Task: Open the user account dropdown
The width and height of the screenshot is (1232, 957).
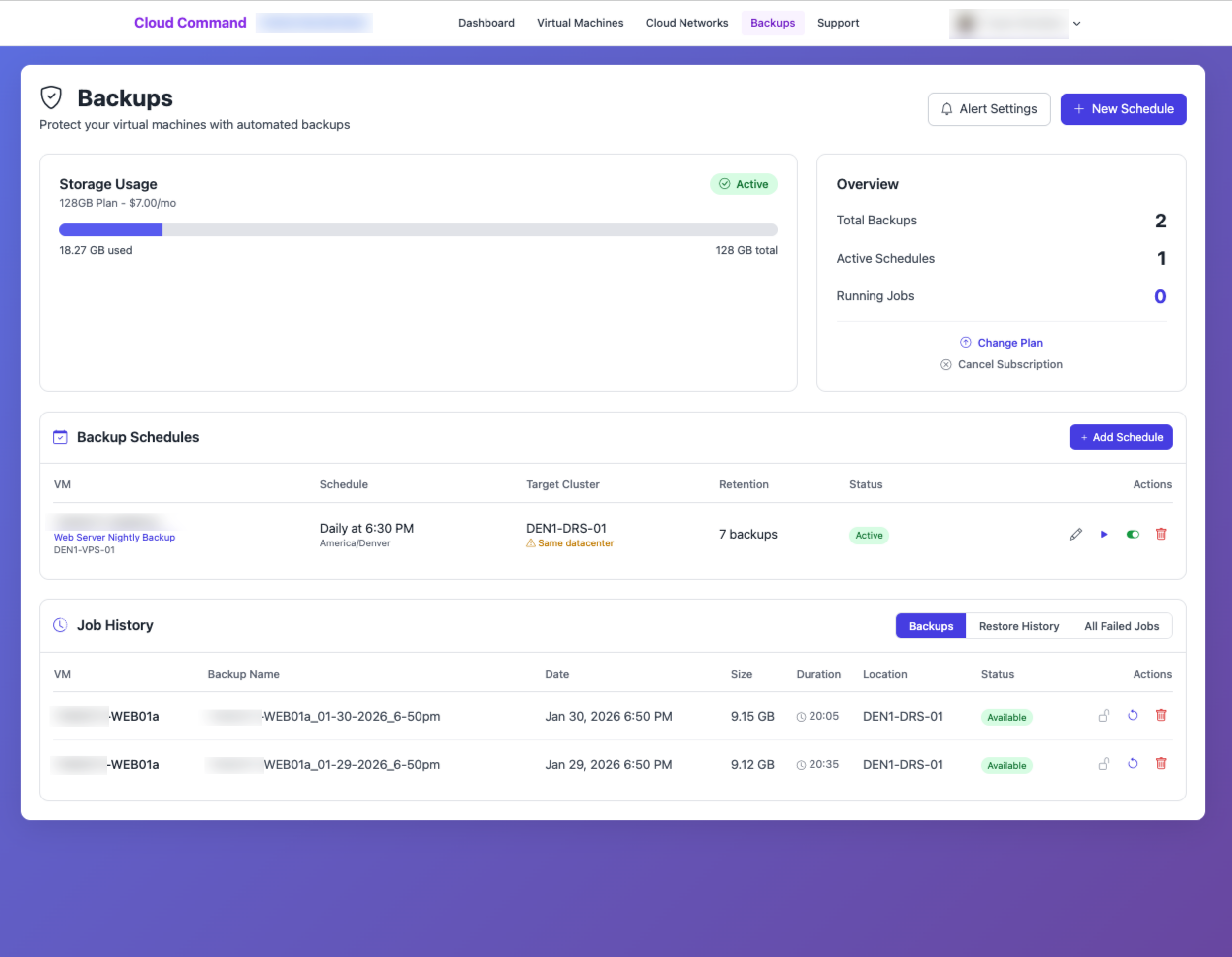Action: click(1076, 24)
